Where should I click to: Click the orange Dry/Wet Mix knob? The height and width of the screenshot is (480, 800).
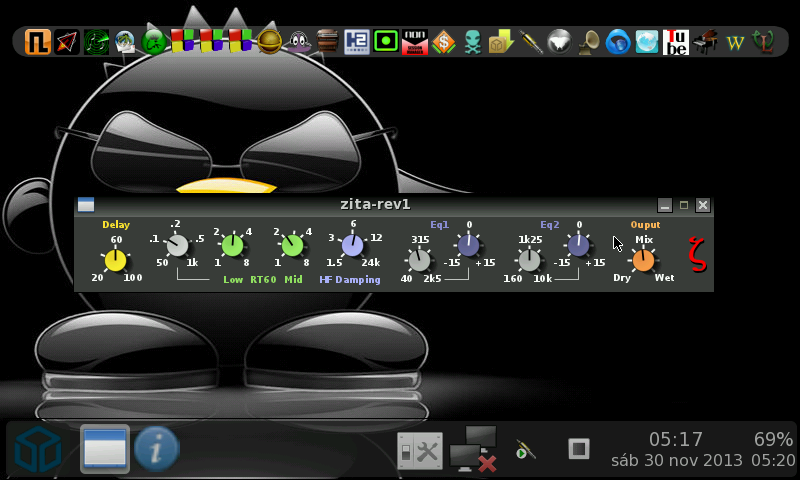[x=643, y=260]
